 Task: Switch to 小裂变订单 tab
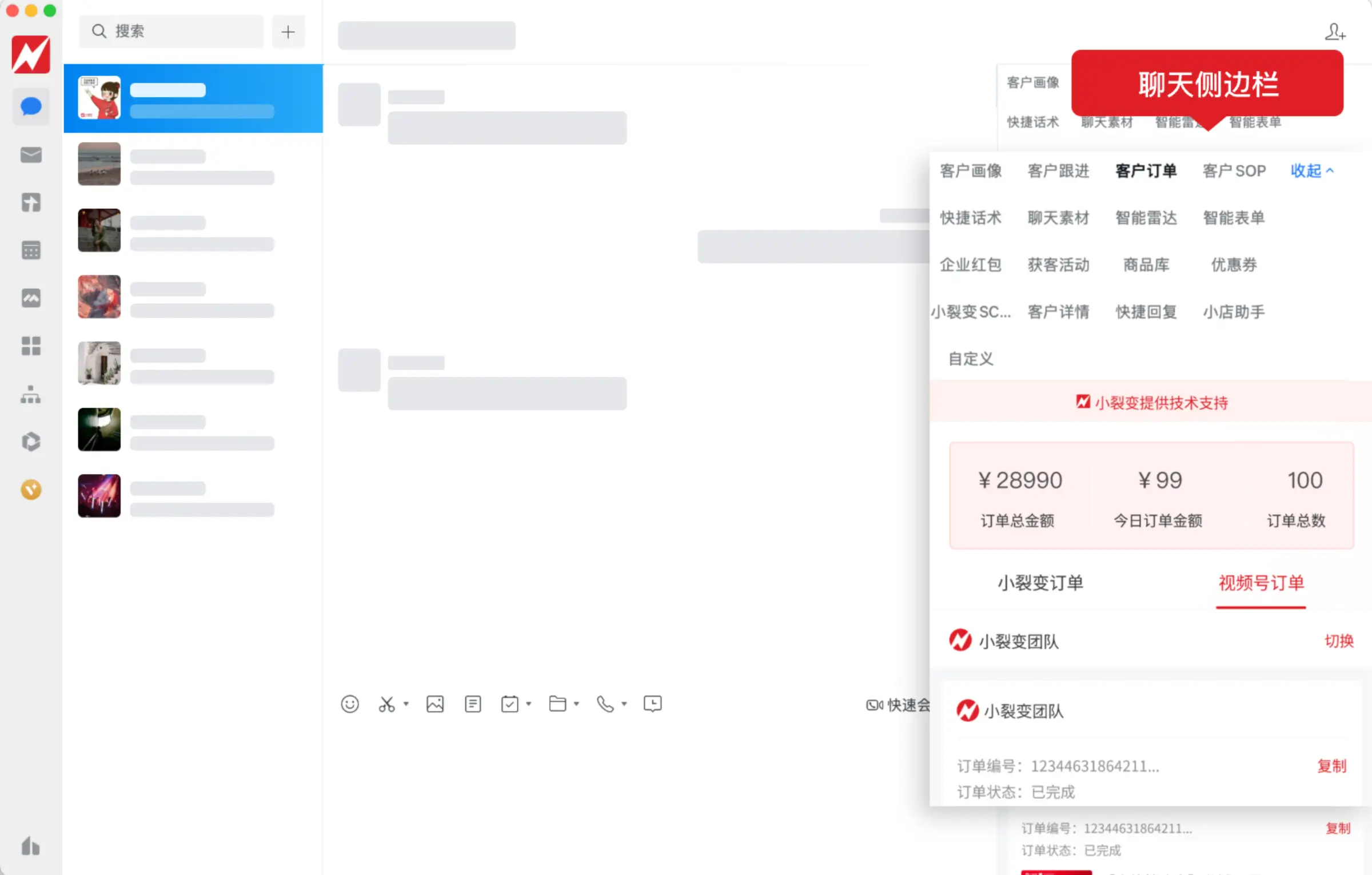tap(1040, 583)
